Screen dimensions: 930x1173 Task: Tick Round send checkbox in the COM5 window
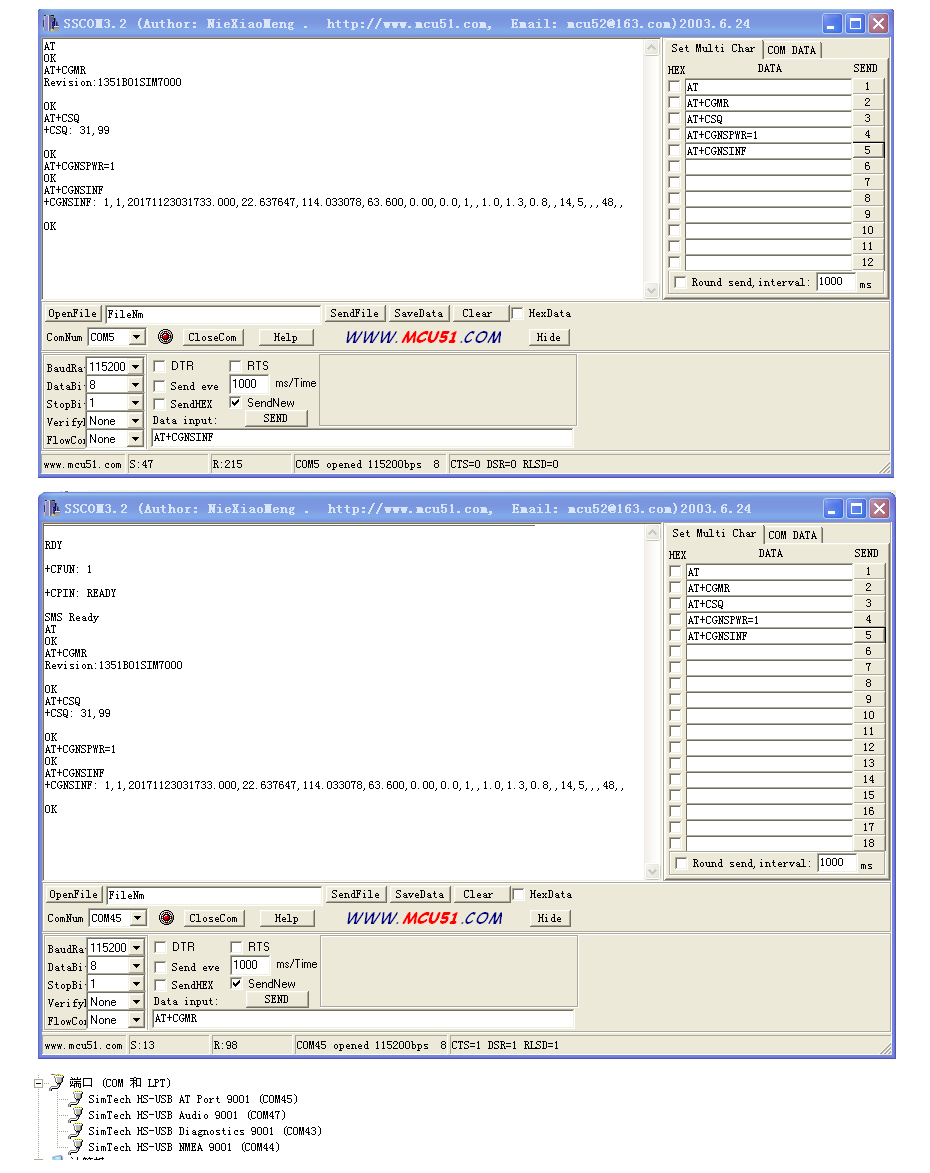680,282
